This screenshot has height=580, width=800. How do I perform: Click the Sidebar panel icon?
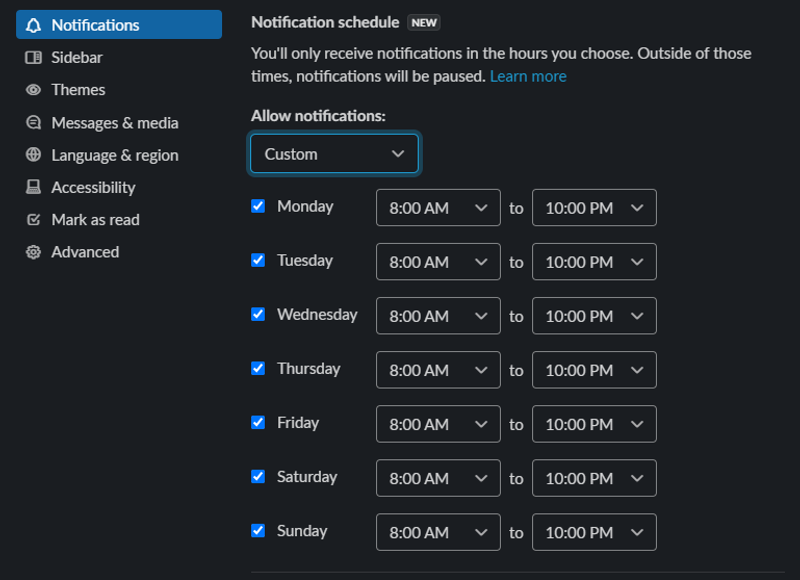[x=34, y=58]
